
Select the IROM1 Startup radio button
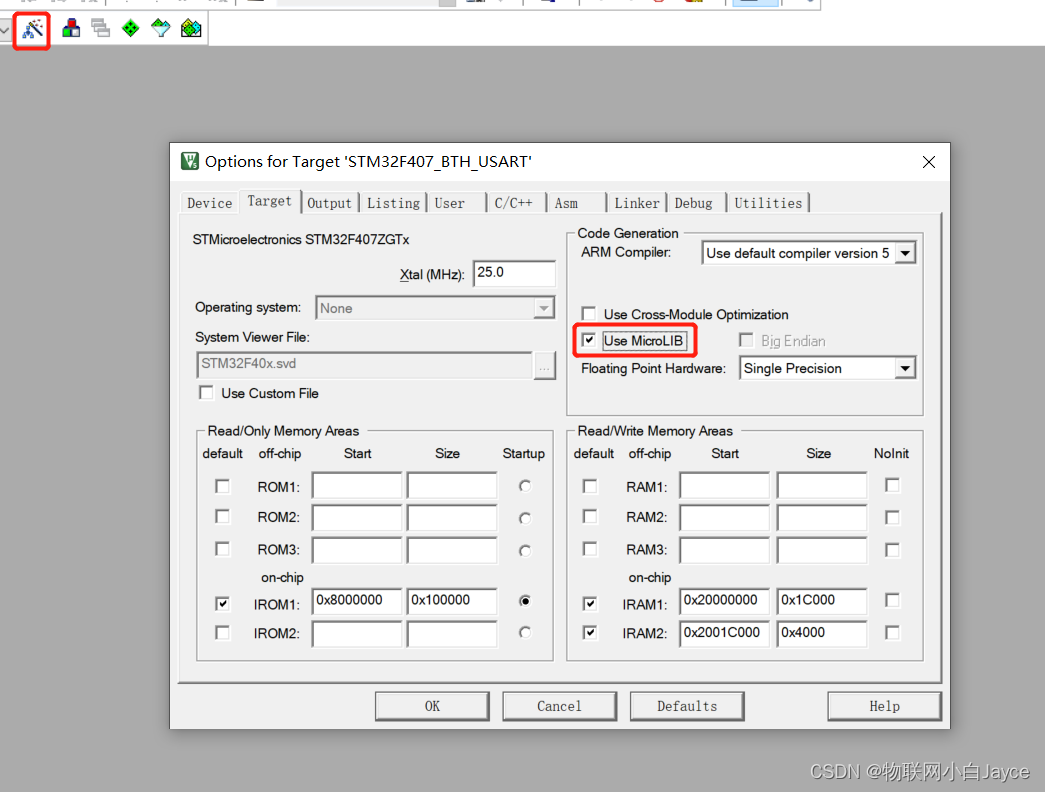[525, 601]
